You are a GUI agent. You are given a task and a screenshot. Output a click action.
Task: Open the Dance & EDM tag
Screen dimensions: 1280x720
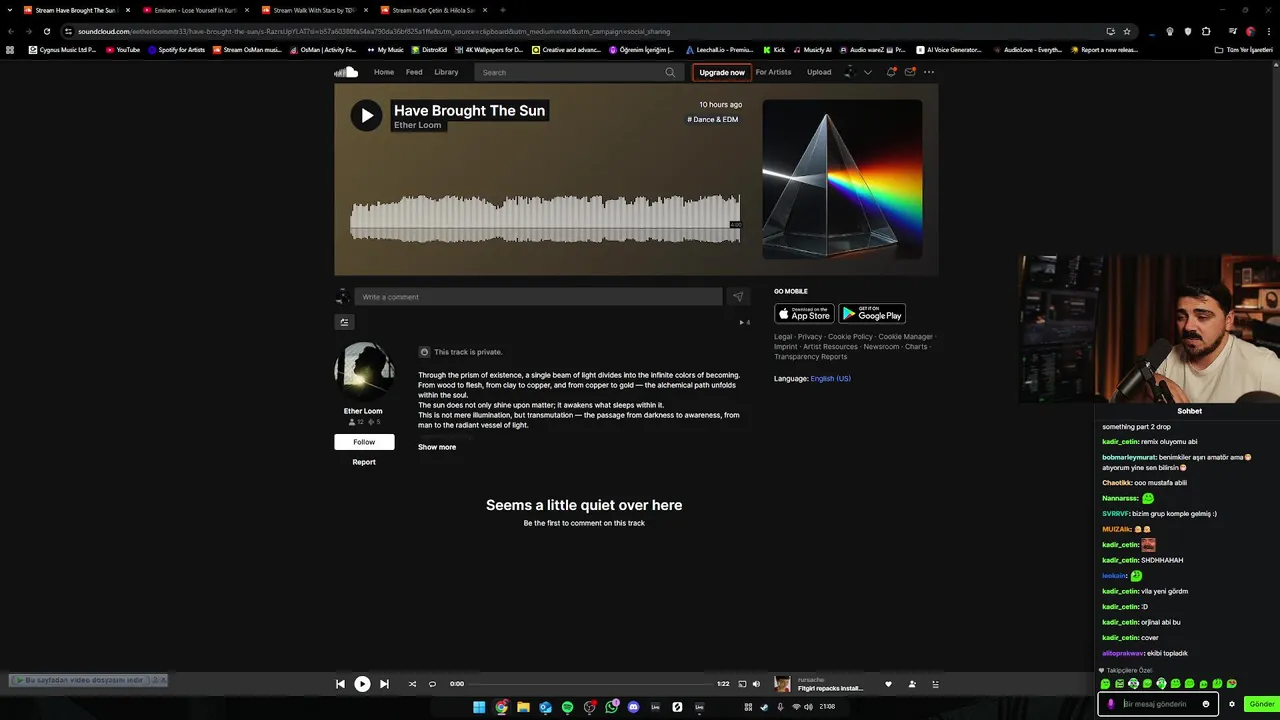(x=713, y=119)
